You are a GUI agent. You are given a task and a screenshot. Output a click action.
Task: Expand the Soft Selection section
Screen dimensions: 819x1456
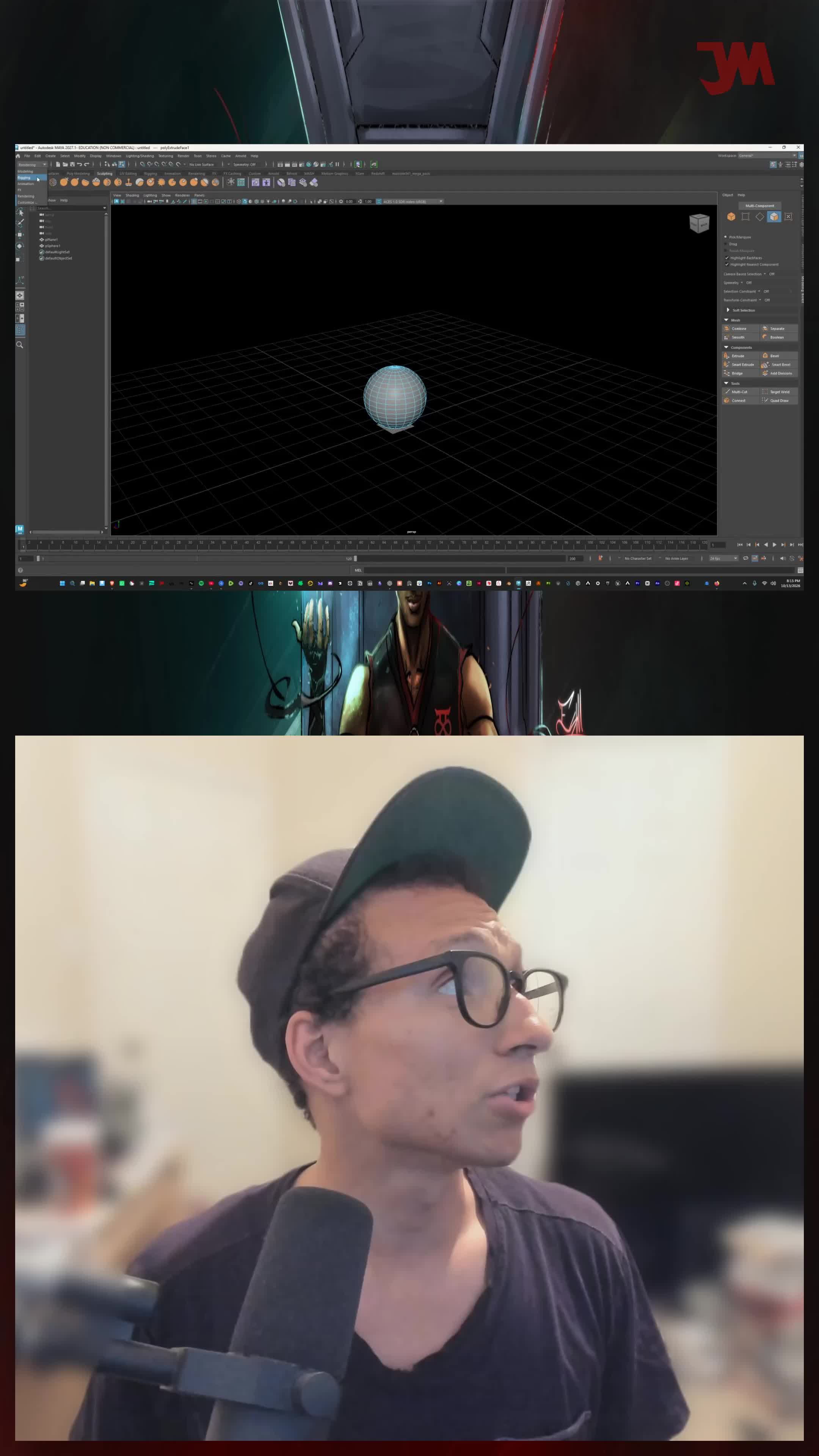click(x=728, y=310)
